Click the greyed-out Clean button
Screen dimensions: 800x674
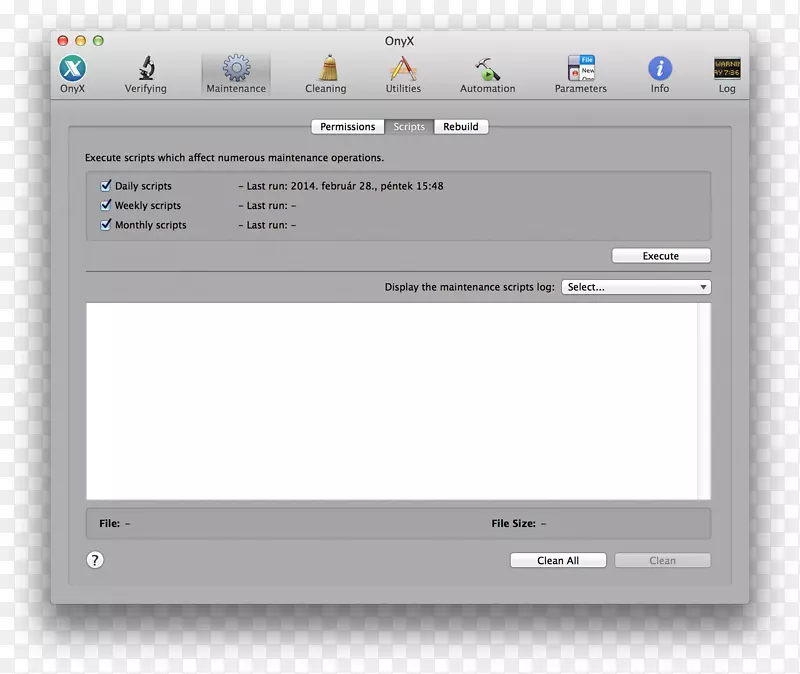point(662,560)
